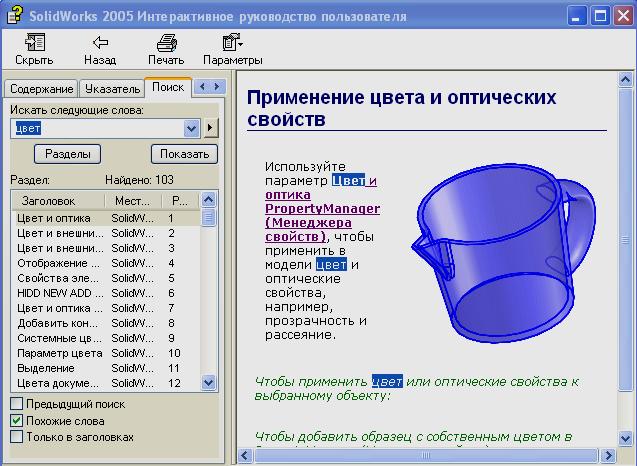Click the horizontal scroll left arrow
The height and width of the screenshot is (466, 637).
pos(245,455)
